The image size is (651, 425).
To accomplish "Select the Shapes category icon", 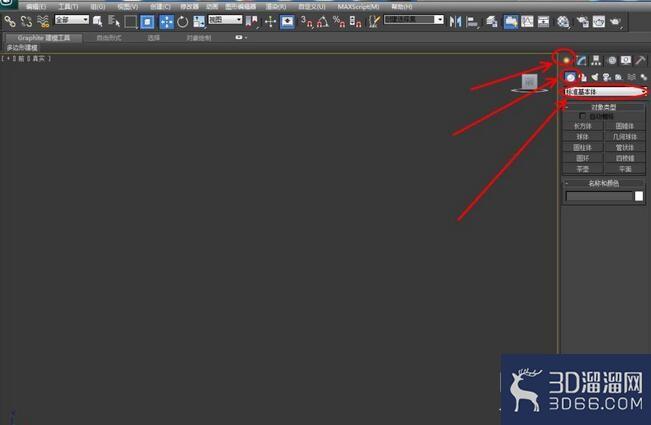I will pos(583,77).
